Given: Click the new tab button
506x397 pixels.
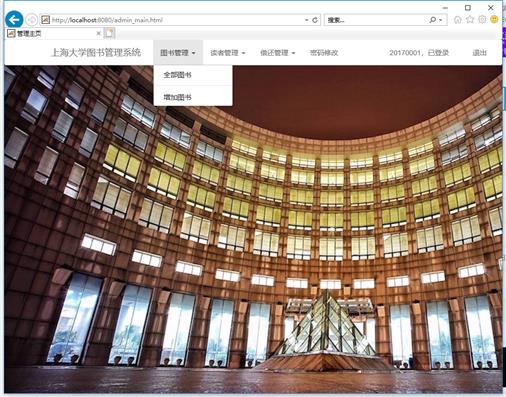Looking at the screenshot, I should click(x=109, y=33).
